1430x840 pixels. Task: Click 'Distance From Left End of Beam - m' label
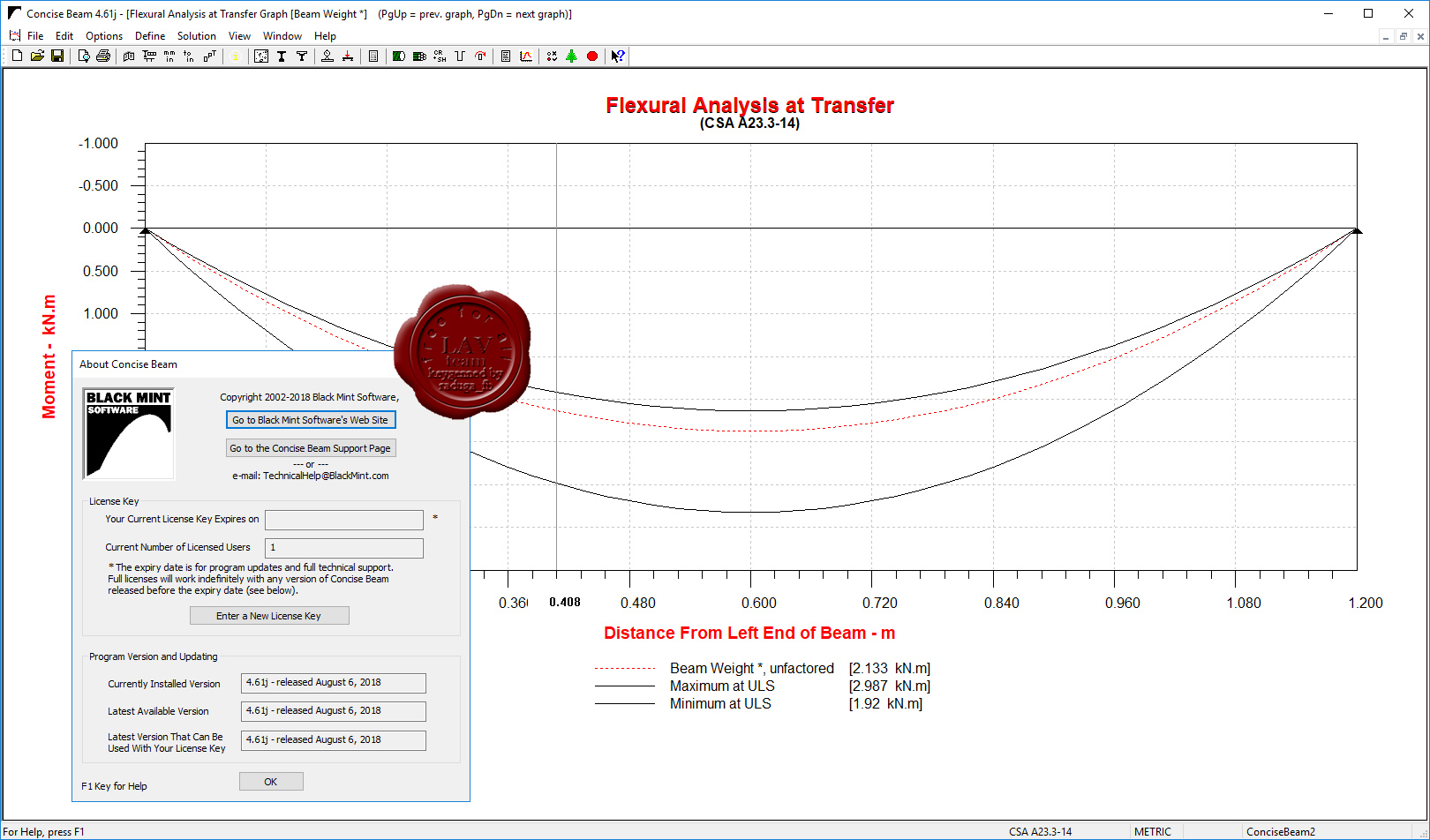[x=749, y=633]
